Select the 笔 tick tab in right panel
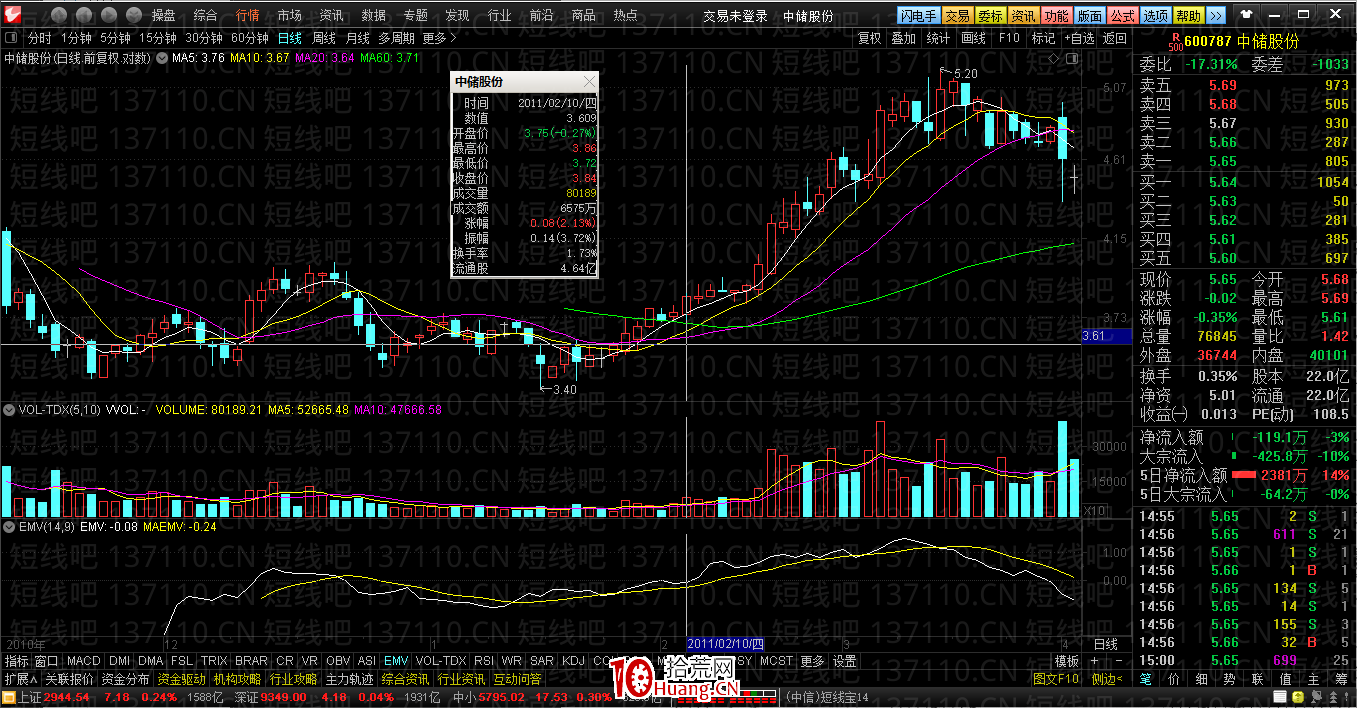 point(1146,679)
